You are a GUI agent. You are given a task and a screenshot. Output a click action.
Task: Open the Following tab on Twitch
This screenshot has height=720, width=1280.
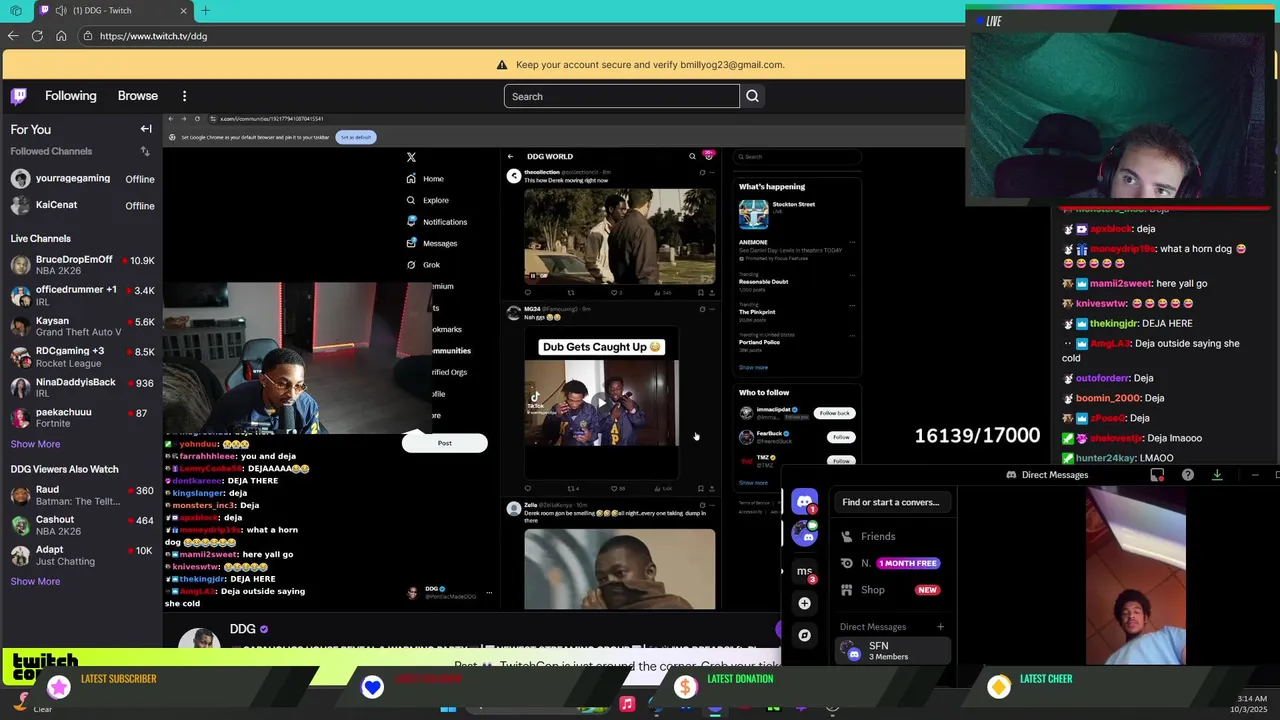(x=71, y=96)
